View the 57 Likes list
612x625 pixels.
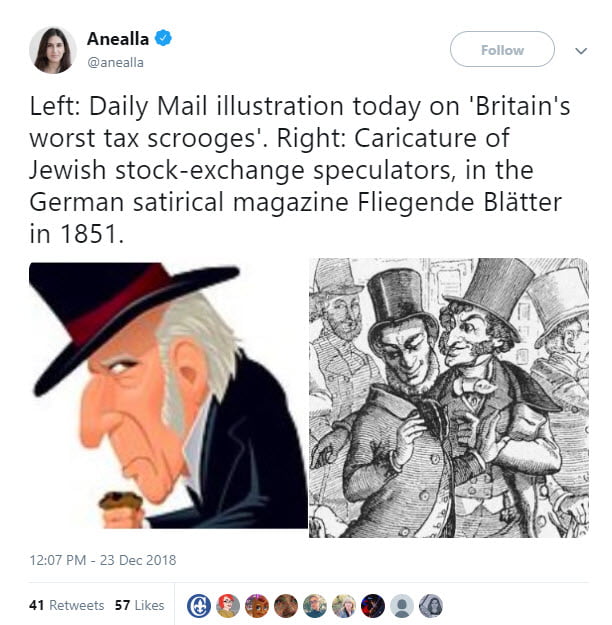point(140,605)
